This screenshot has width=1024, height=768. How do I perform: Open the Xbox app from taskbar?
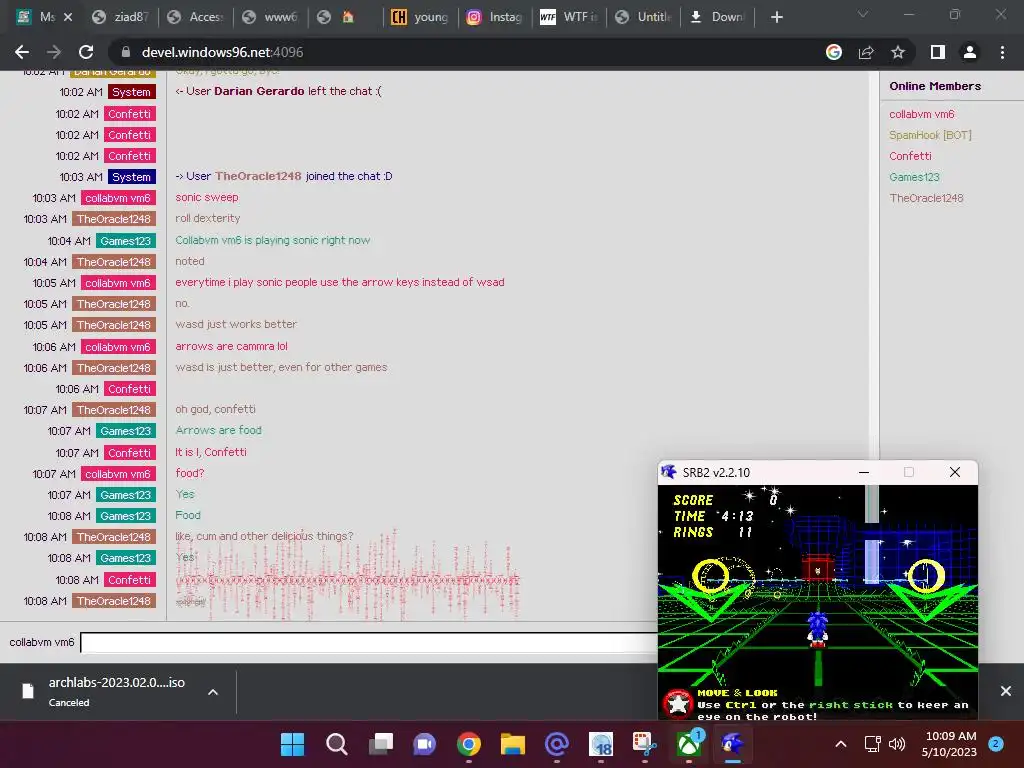(688, 744)
